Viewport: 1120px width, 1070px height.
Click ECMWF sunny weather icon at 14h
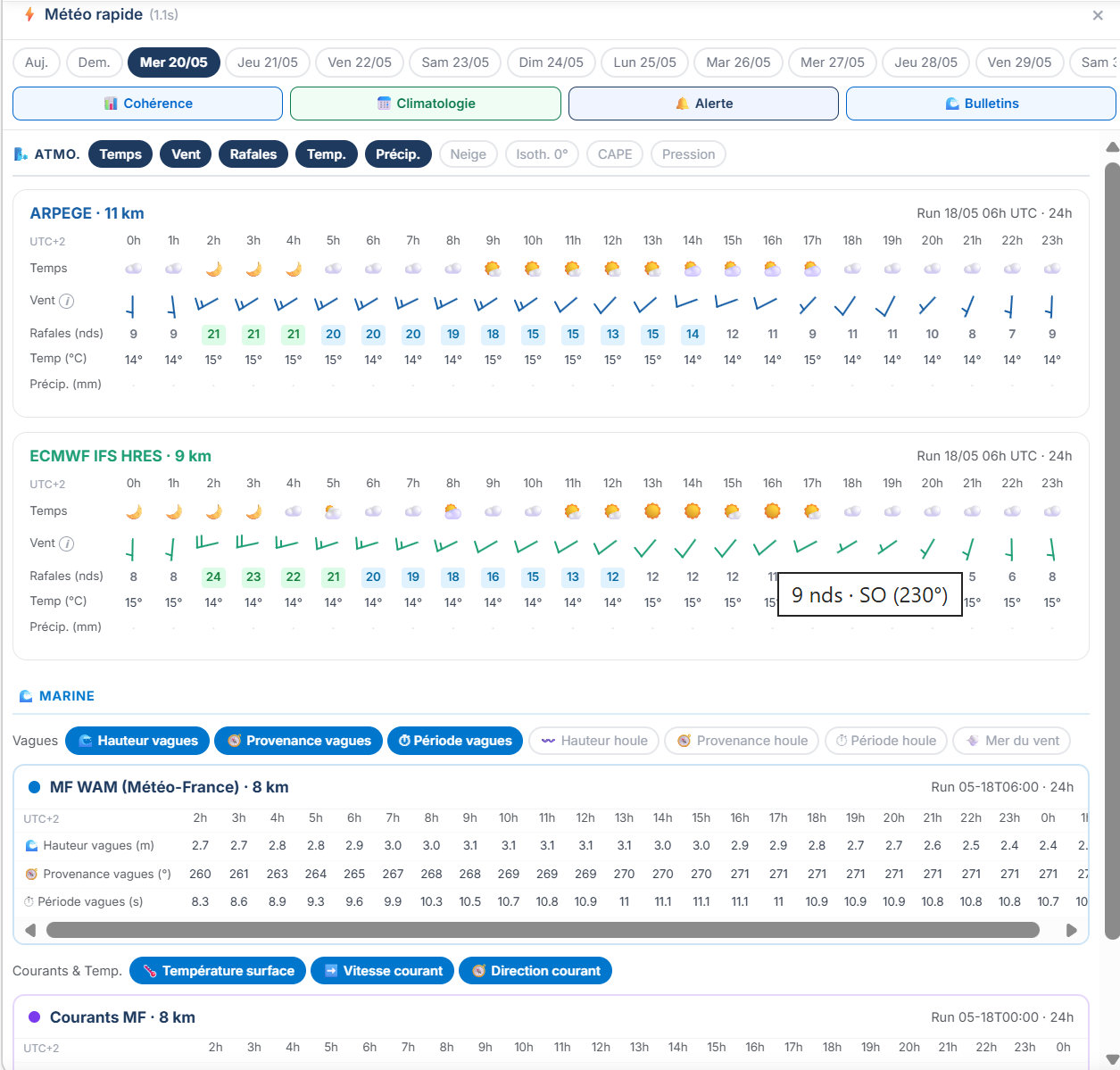click(693, 511)
